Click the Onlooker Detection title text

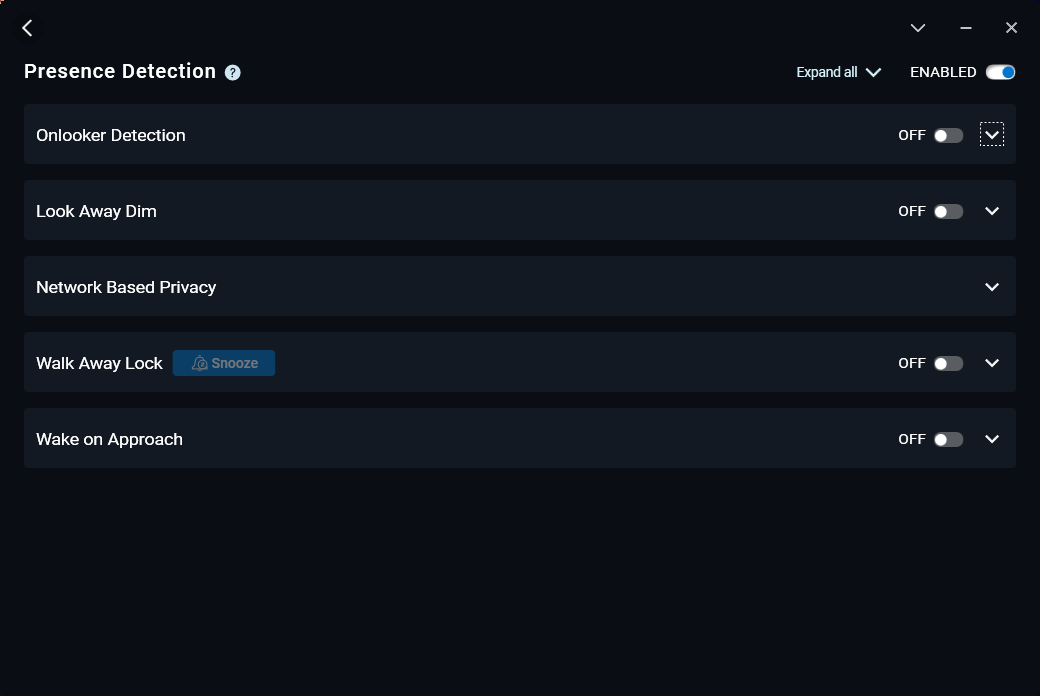coord(111,135)
